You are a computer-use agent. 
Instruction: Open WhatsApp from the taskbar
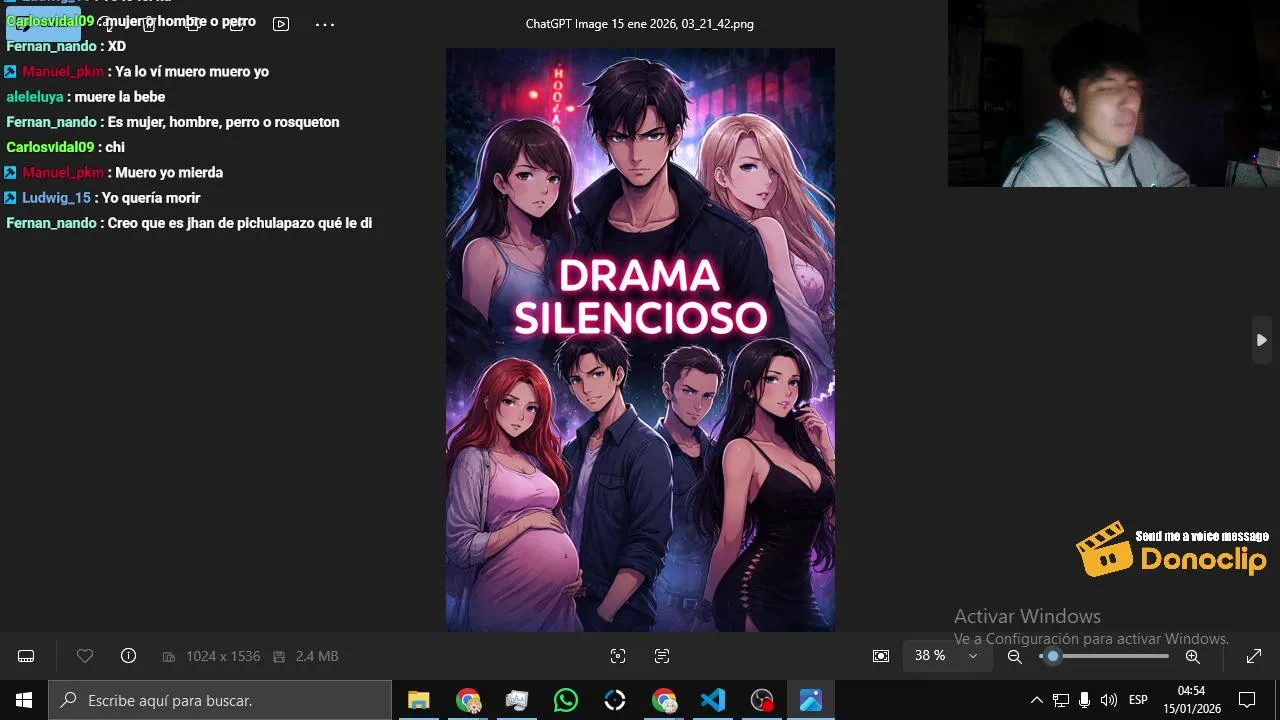pos(566,700)
